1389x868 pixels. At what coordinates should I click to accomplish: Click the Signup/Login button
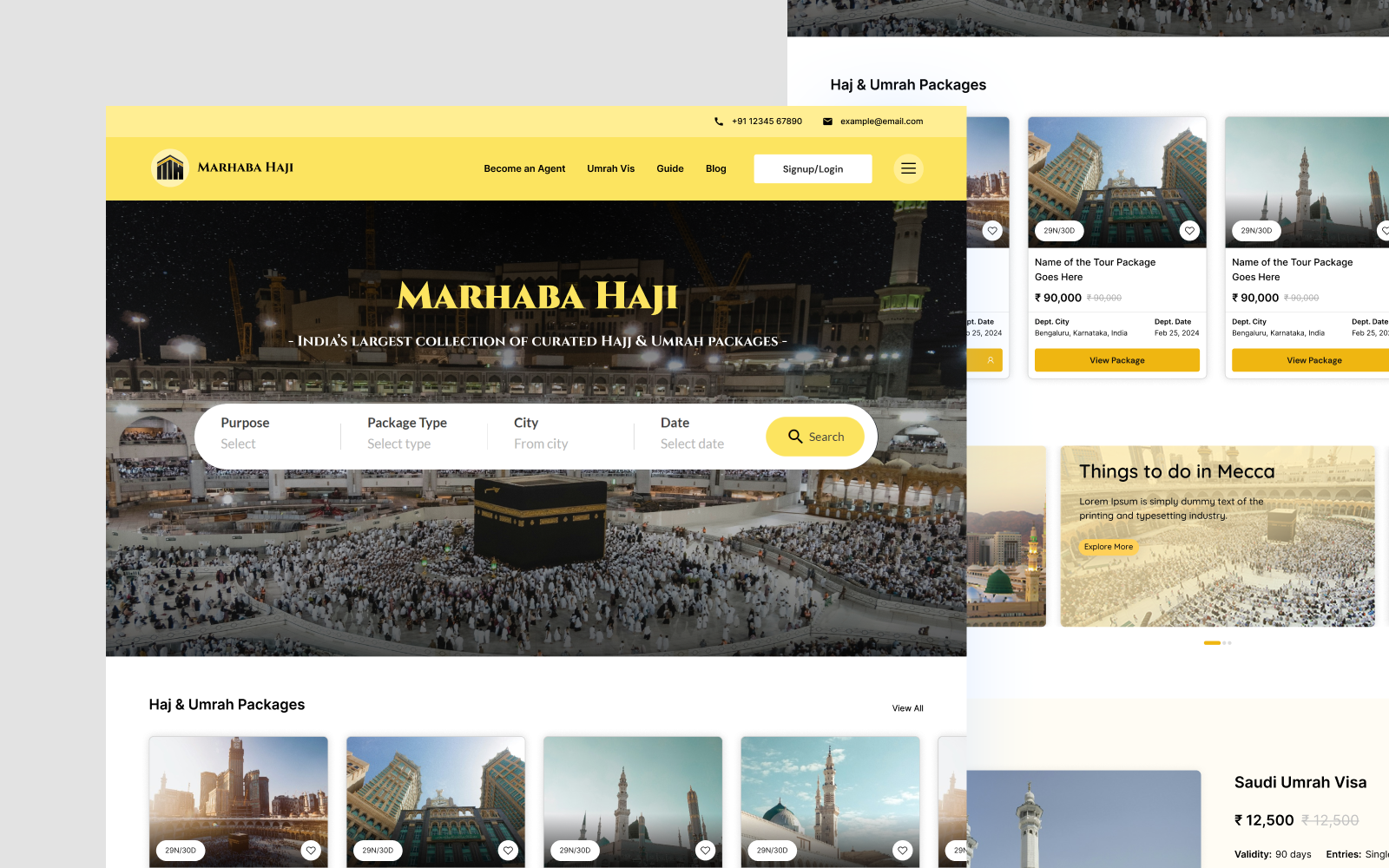pyautogui.click(x=813, y=168)
